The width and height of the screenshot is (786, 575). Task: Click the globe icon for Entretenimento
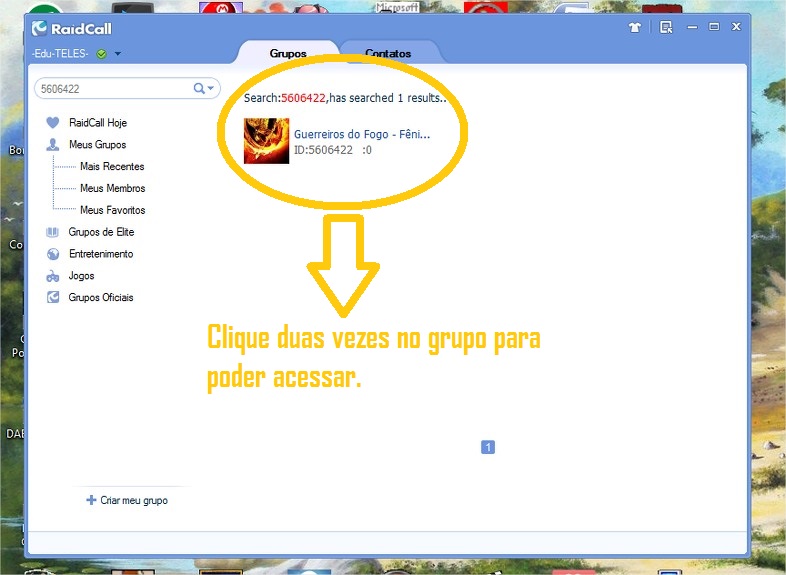(x=53, y=254)
